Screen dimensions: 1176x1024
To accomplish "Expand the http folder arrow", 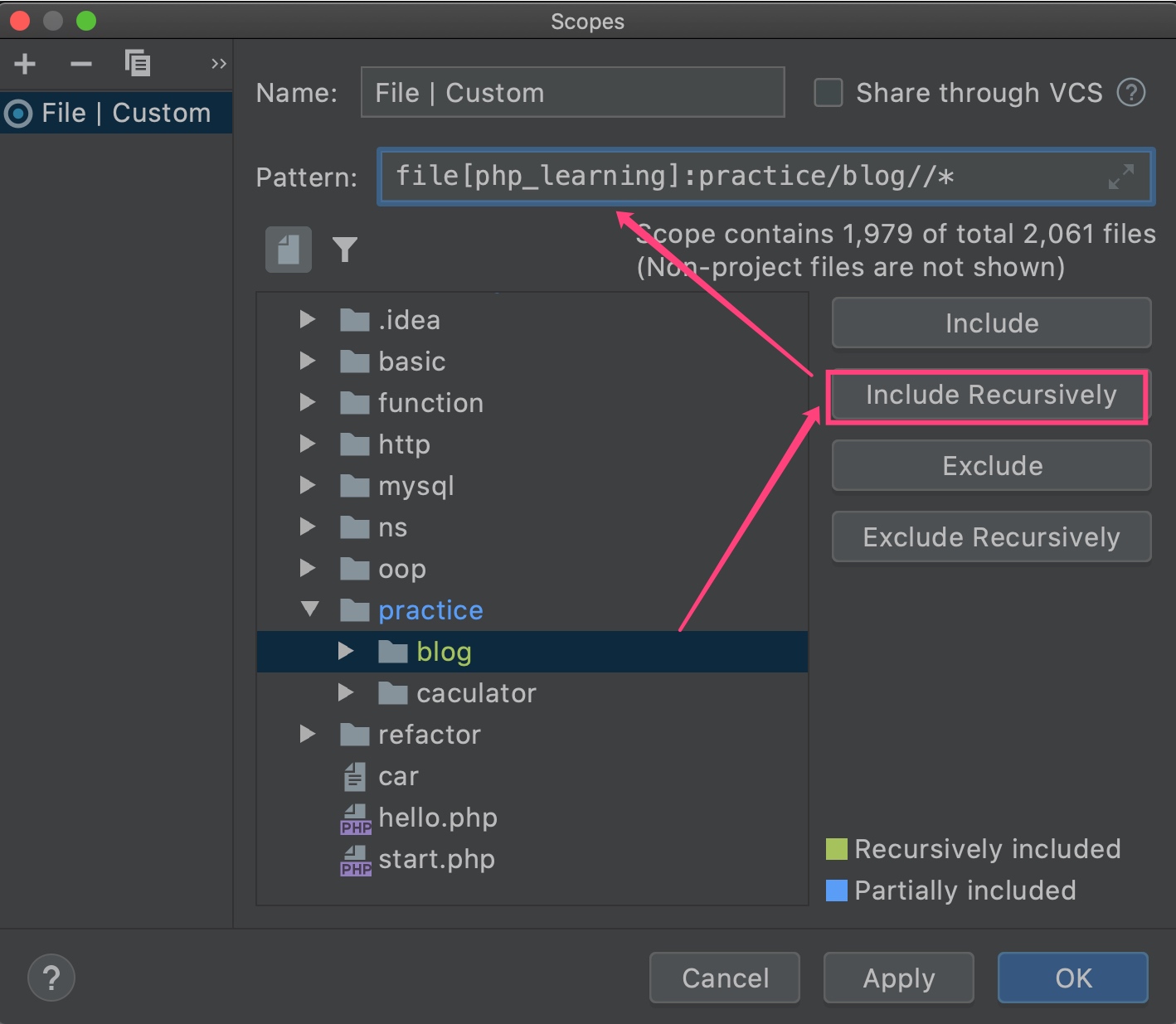I will tap(308, 444).
